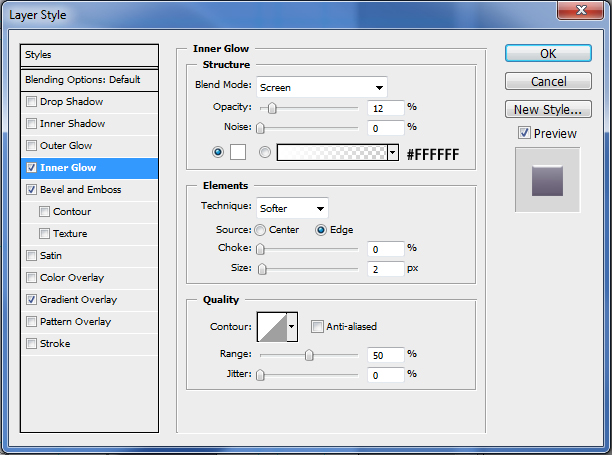Enable the Satin checkbox
The image size is (612, 455).
(x=31, y=256)
